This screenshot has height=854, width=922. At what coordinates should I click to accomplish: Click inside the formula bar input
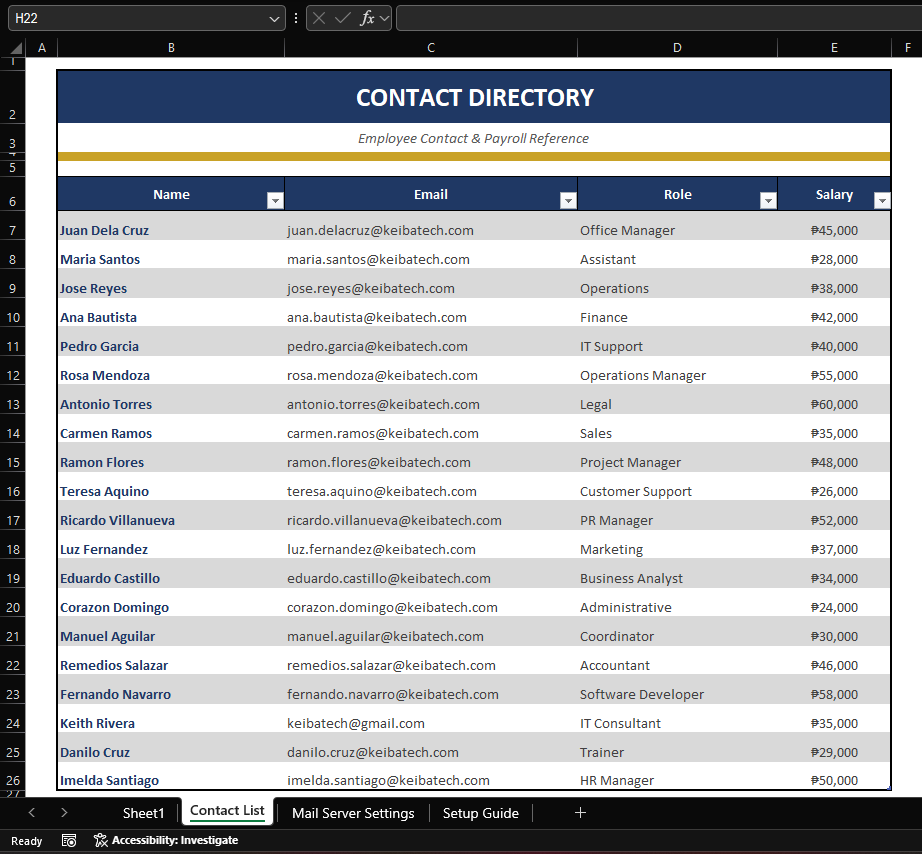(659, 18)
